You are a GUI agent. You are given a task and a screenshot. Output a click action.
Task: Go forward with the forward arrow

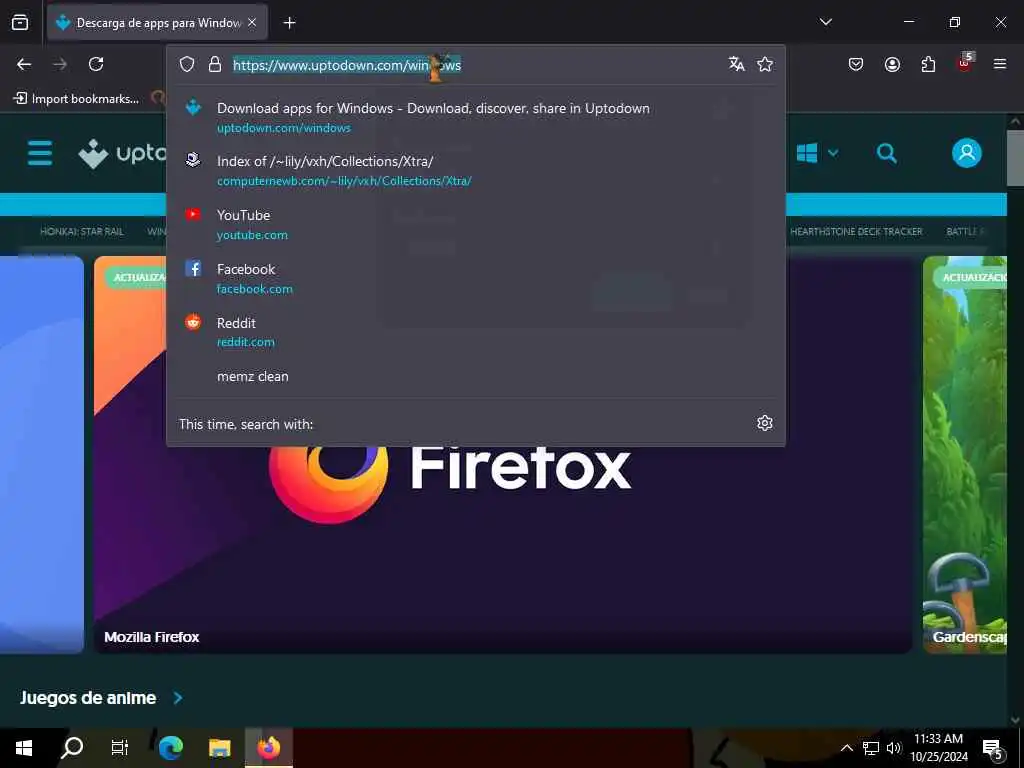pos(60,64)
